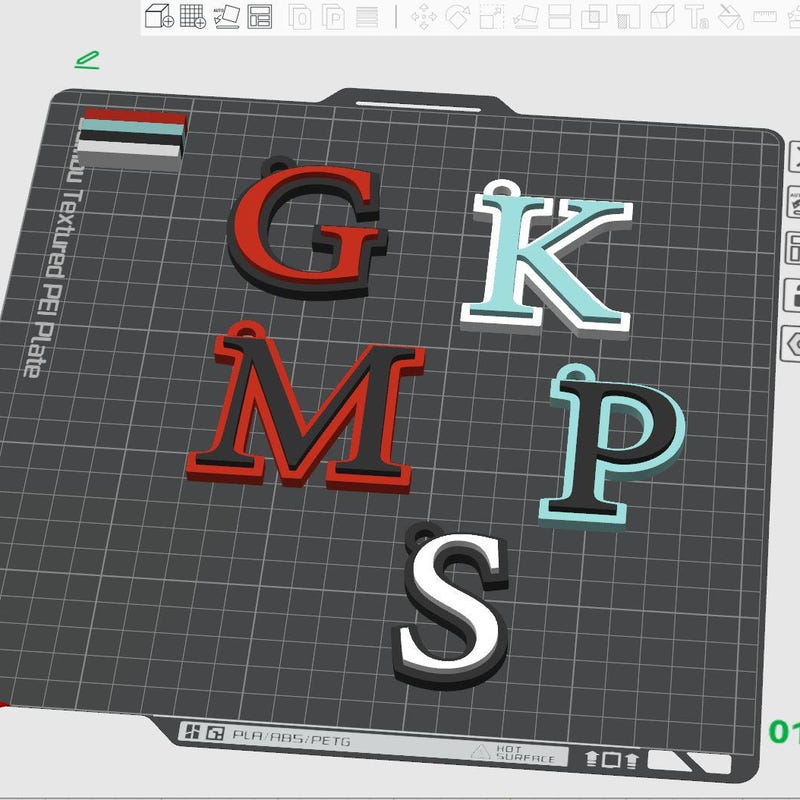800x800 pixels.
Task: Select the red filament swatch
Action: point(130,116)
